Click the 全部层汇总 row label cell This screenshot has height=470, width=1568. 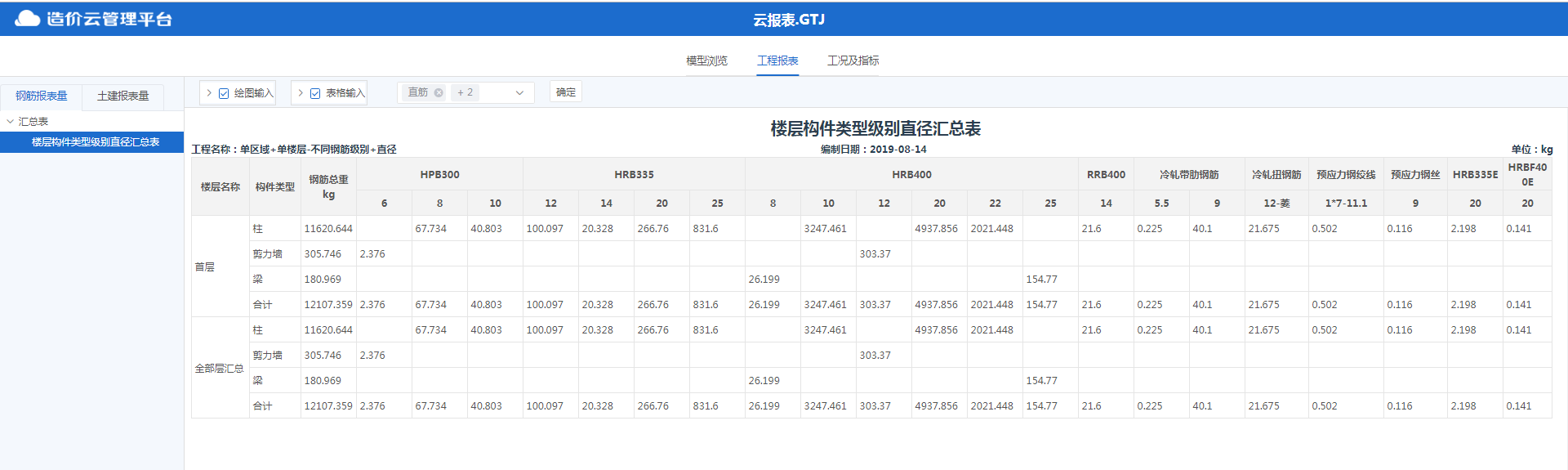tap(219, 368)
